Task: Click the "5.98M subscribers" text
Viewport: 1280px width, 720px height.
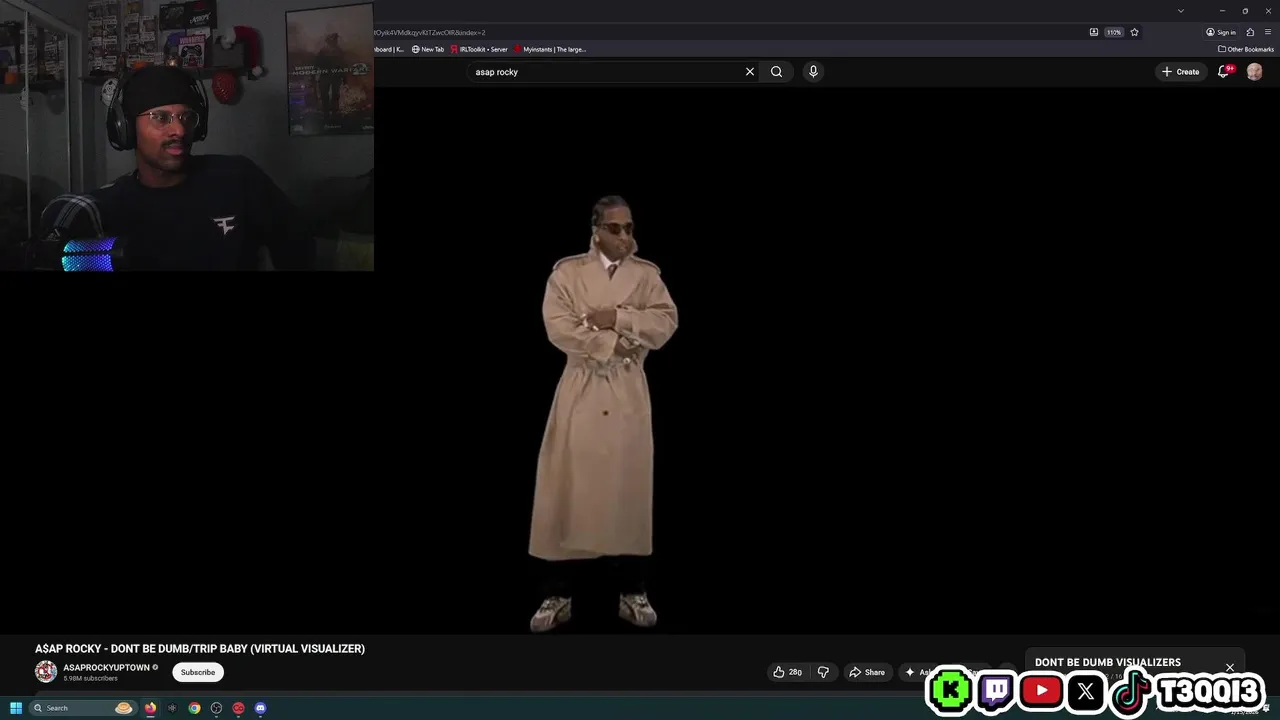Action: 90,679
